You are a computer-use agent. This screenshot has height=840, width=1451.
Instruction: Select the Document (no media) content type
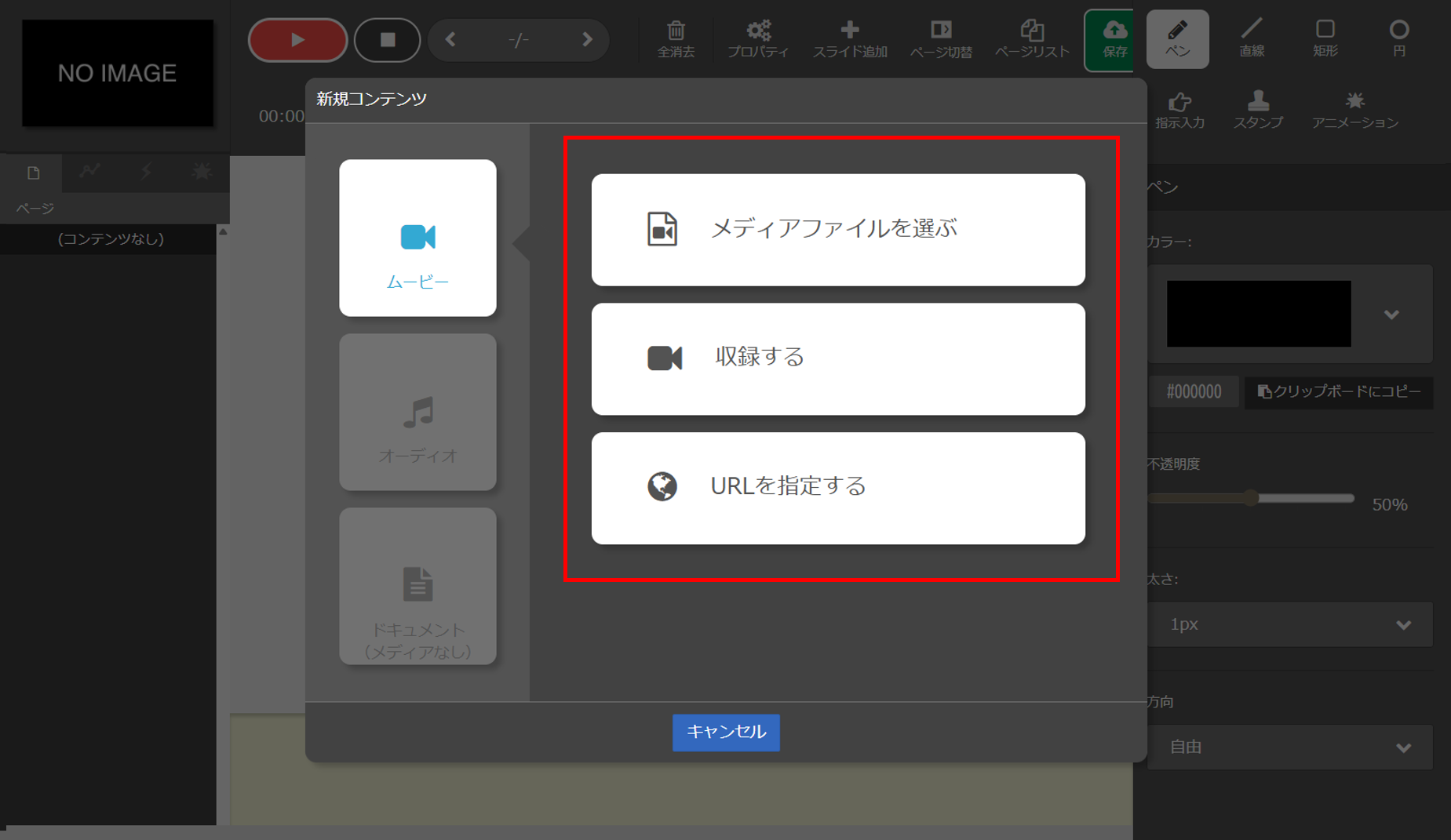[x=417, y=586]
